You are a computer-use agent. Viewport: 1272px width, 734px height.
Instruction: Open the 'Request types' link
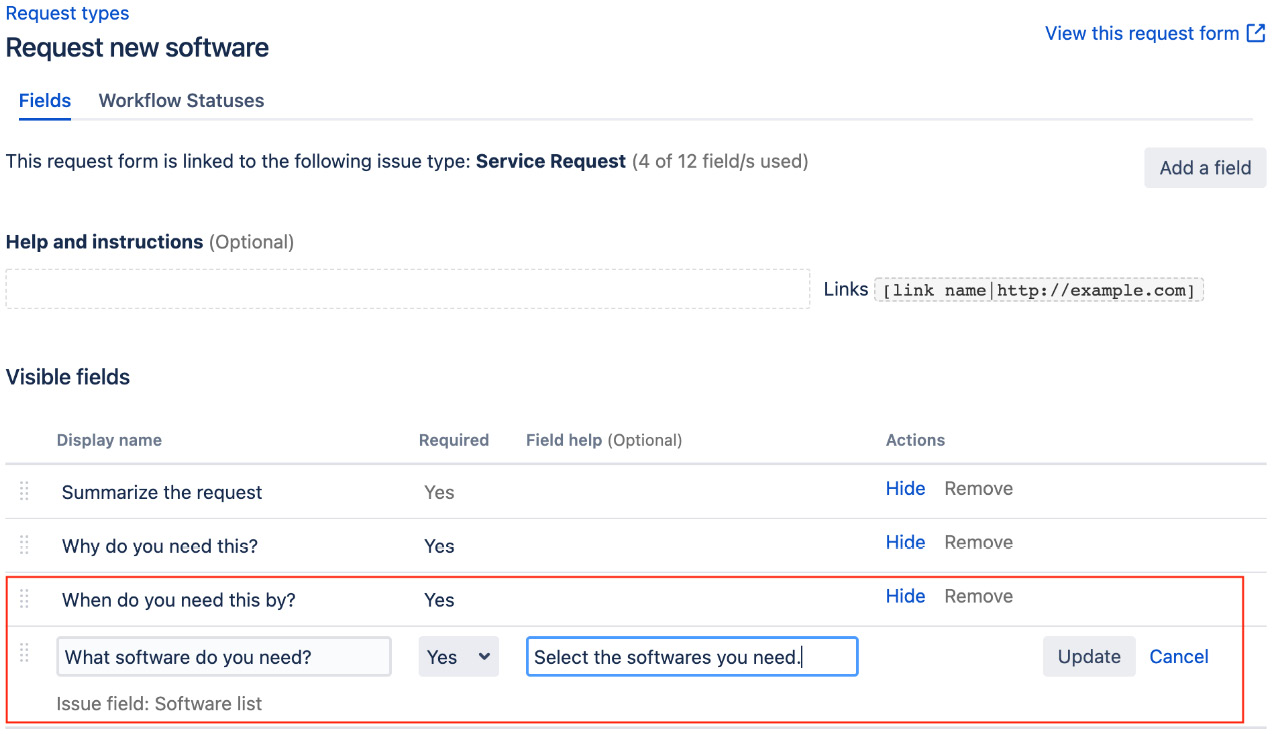[67, 13]
